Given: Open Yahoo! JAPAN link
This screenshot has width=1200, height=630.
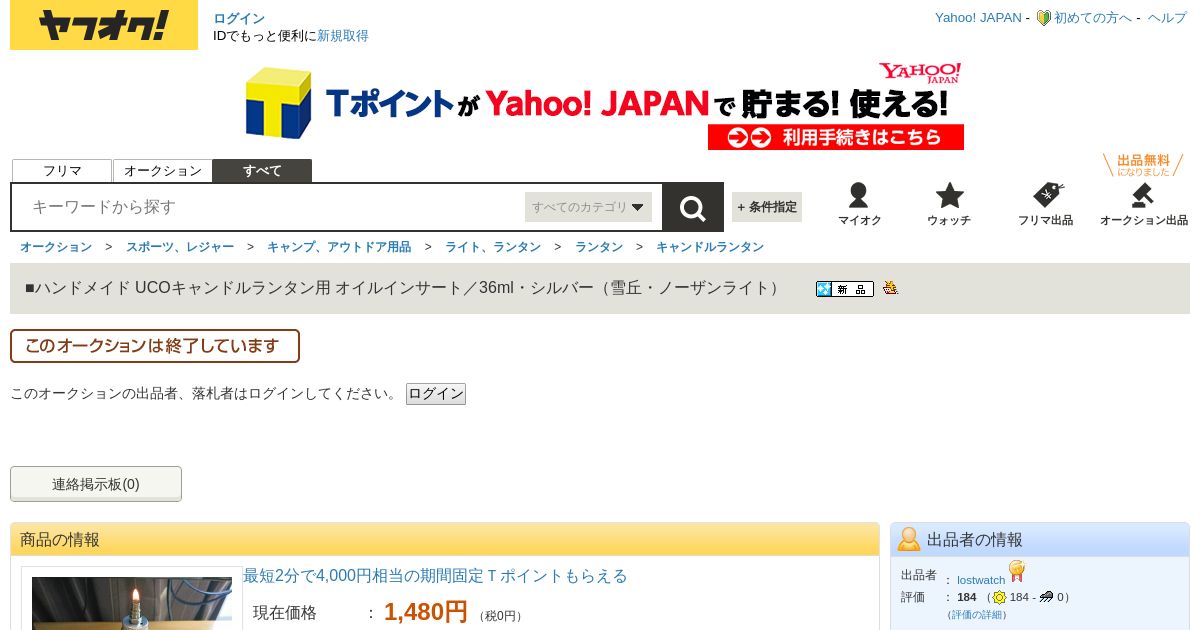Looking at the screenshot, I should pos(978,18).
